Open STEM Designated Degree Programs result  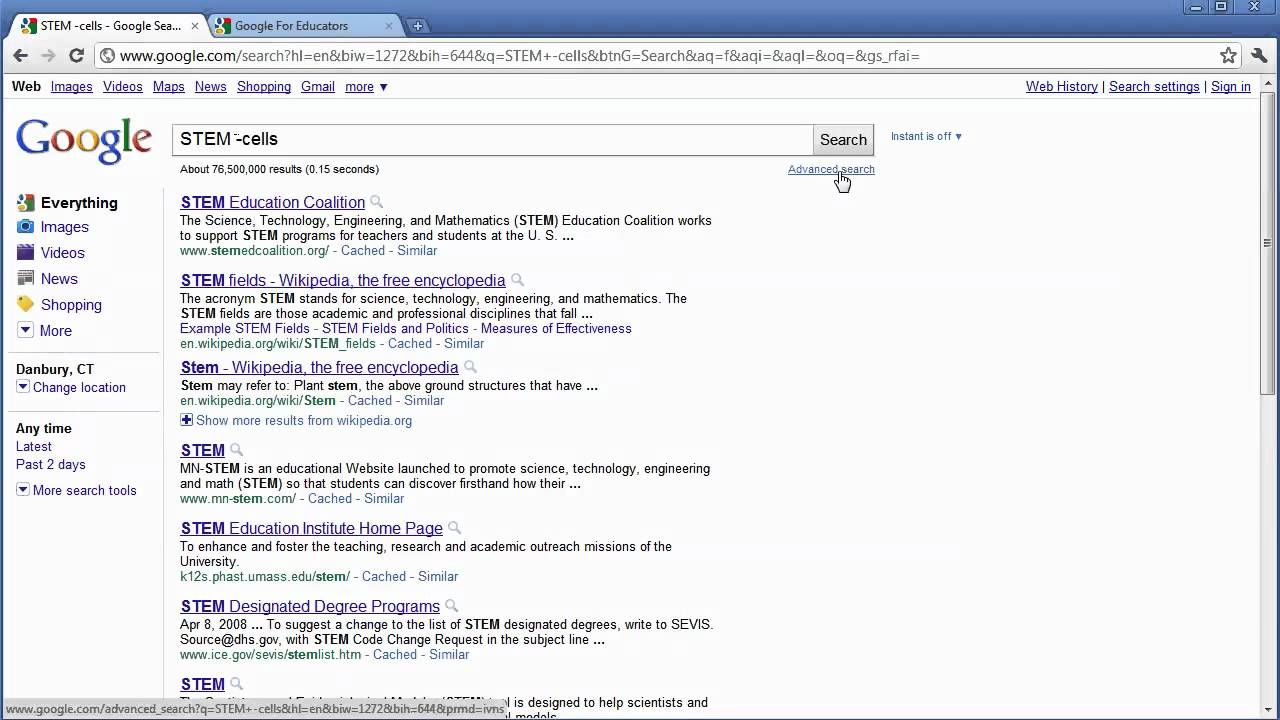[x=310, y=606]
